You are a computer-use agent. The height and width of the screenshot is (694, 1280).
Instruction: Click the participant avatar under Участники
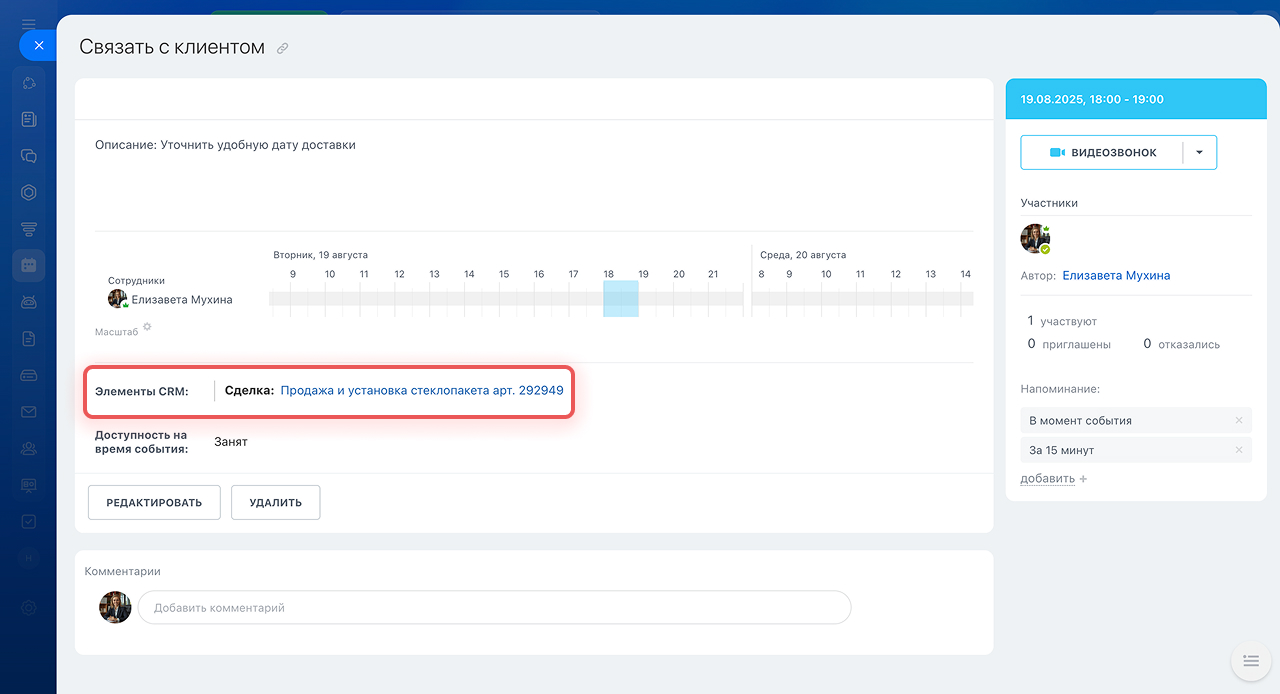tap(1035, 239)
